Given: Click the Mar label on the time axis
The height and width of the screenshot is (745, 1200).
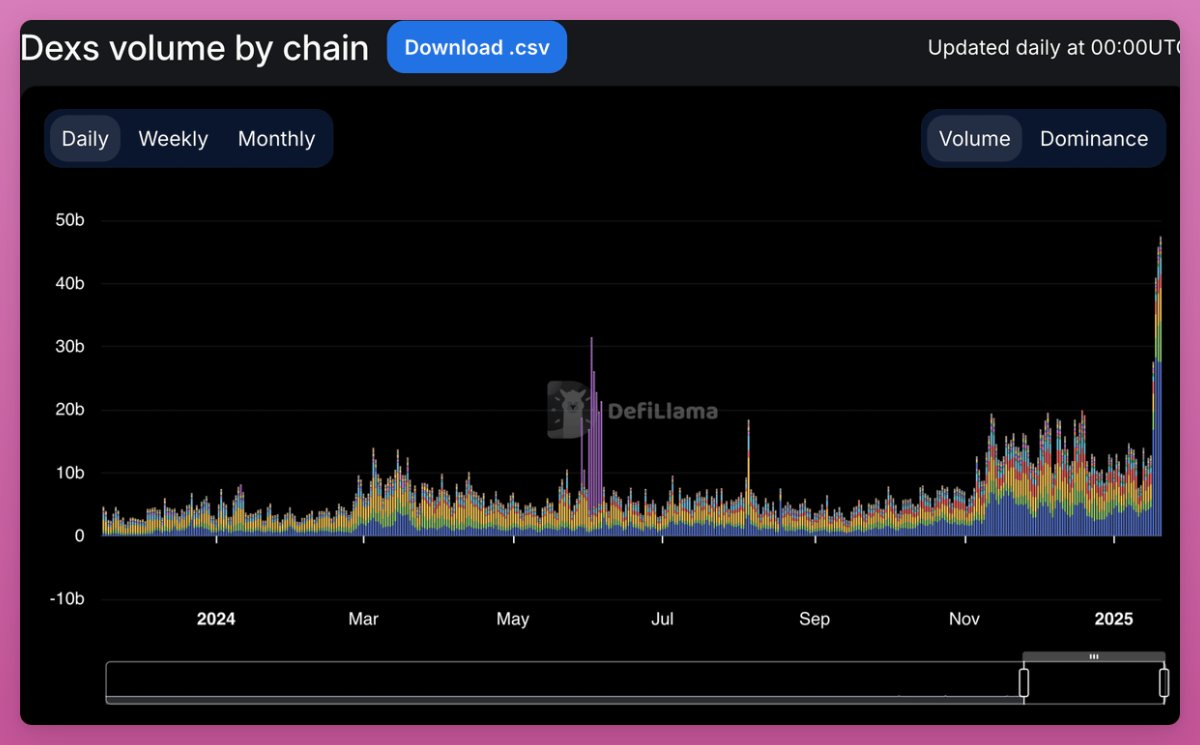Looking at the screenshot, I should [363, 619].
